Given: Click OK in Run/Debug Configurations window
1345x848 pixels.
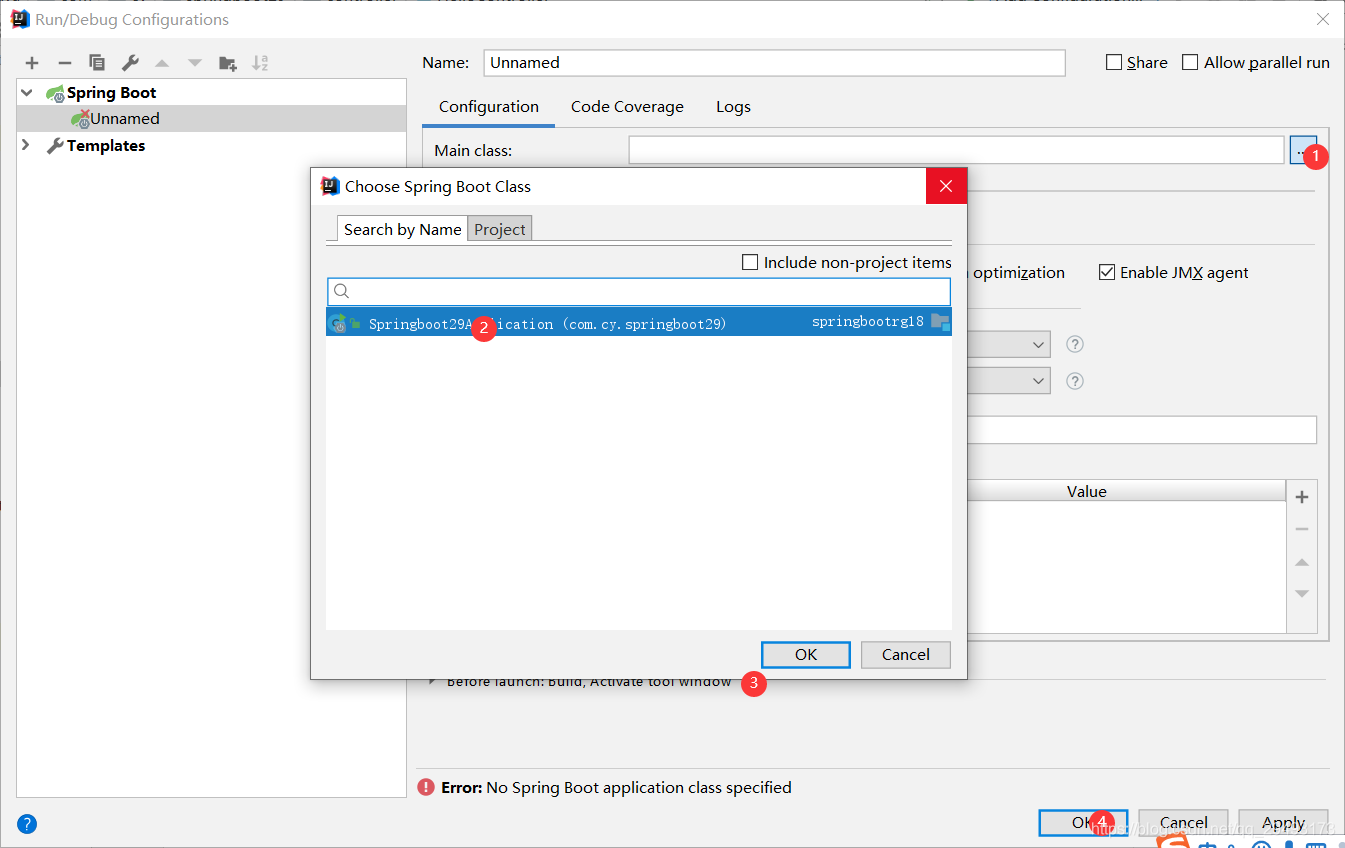Looking at the screenshot, I should (x=1083, y=823).
